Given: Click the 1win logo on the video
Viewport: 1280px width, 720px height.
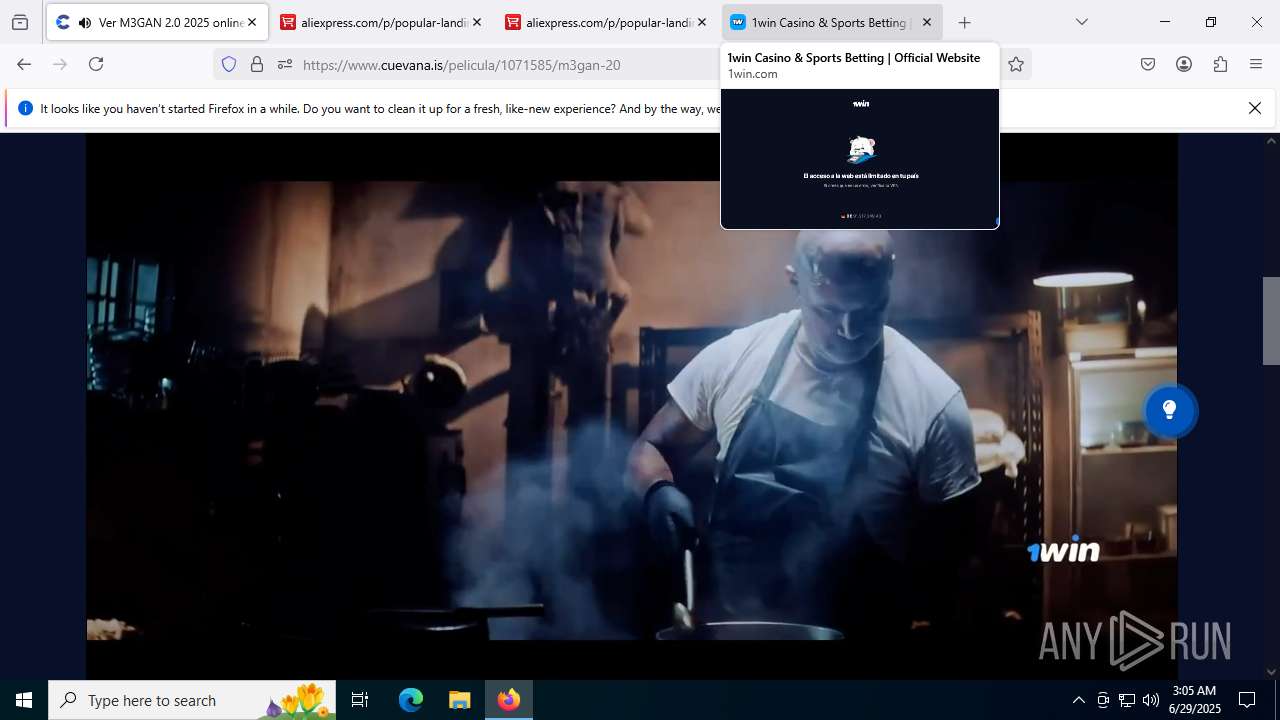Looking at the screenshot, I should coord(1063,550).
